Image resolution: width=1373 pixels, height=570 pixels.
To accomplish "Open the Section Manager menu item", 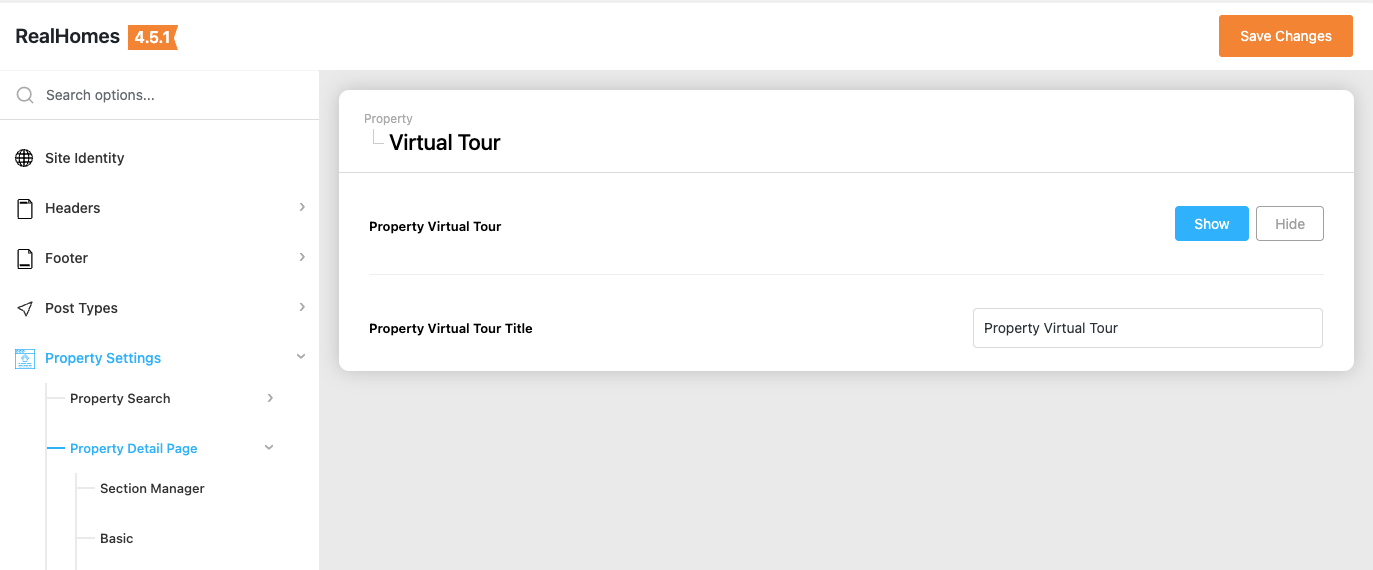I will point(152,488).
